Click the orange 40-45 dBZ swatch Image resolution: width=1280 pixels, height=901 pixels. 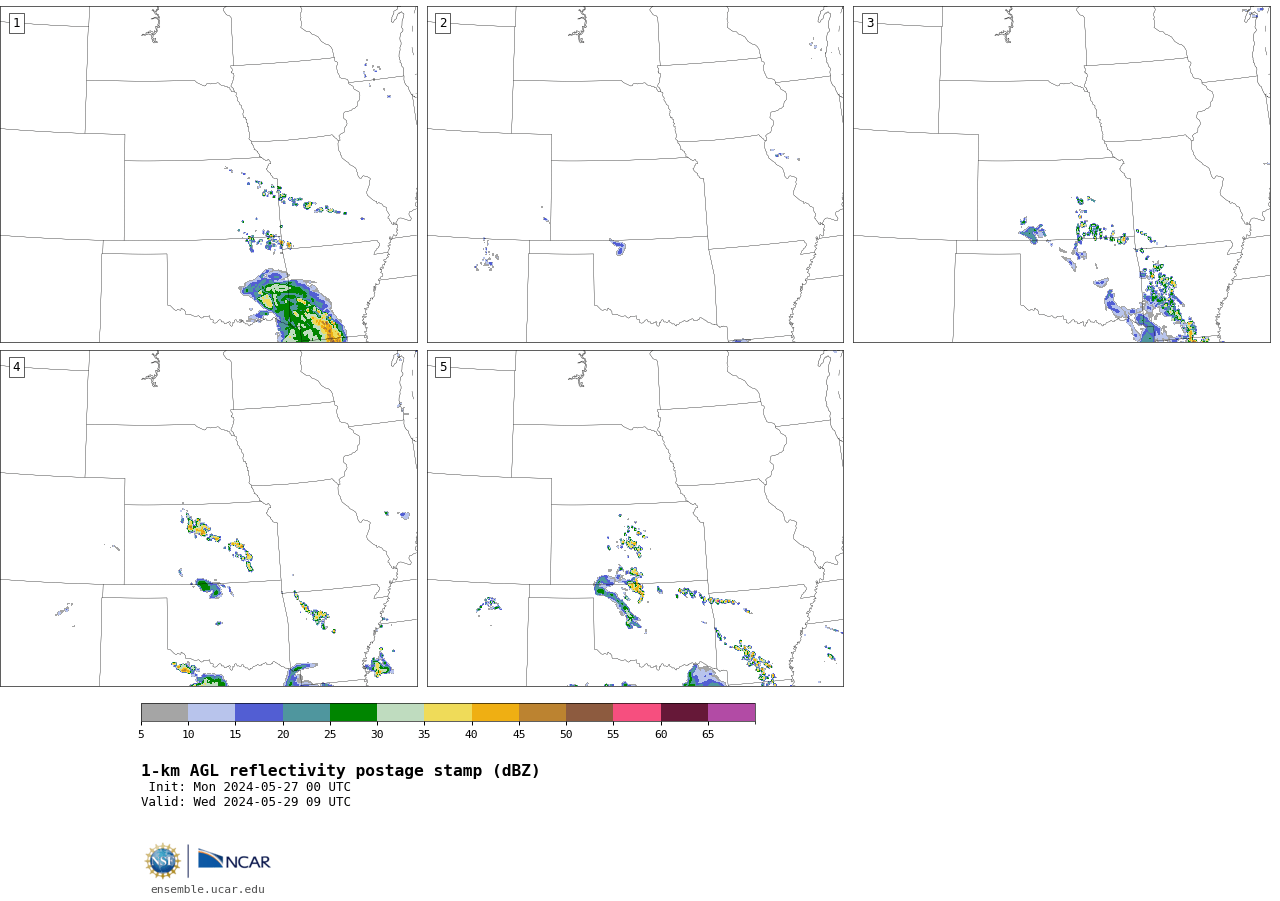coord(495,712)
